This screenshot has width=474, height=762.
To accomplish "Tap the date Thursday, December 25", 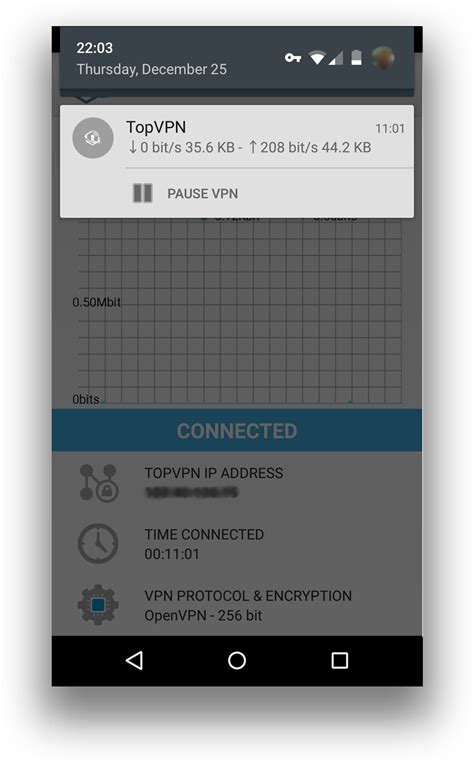I will 152,69.
